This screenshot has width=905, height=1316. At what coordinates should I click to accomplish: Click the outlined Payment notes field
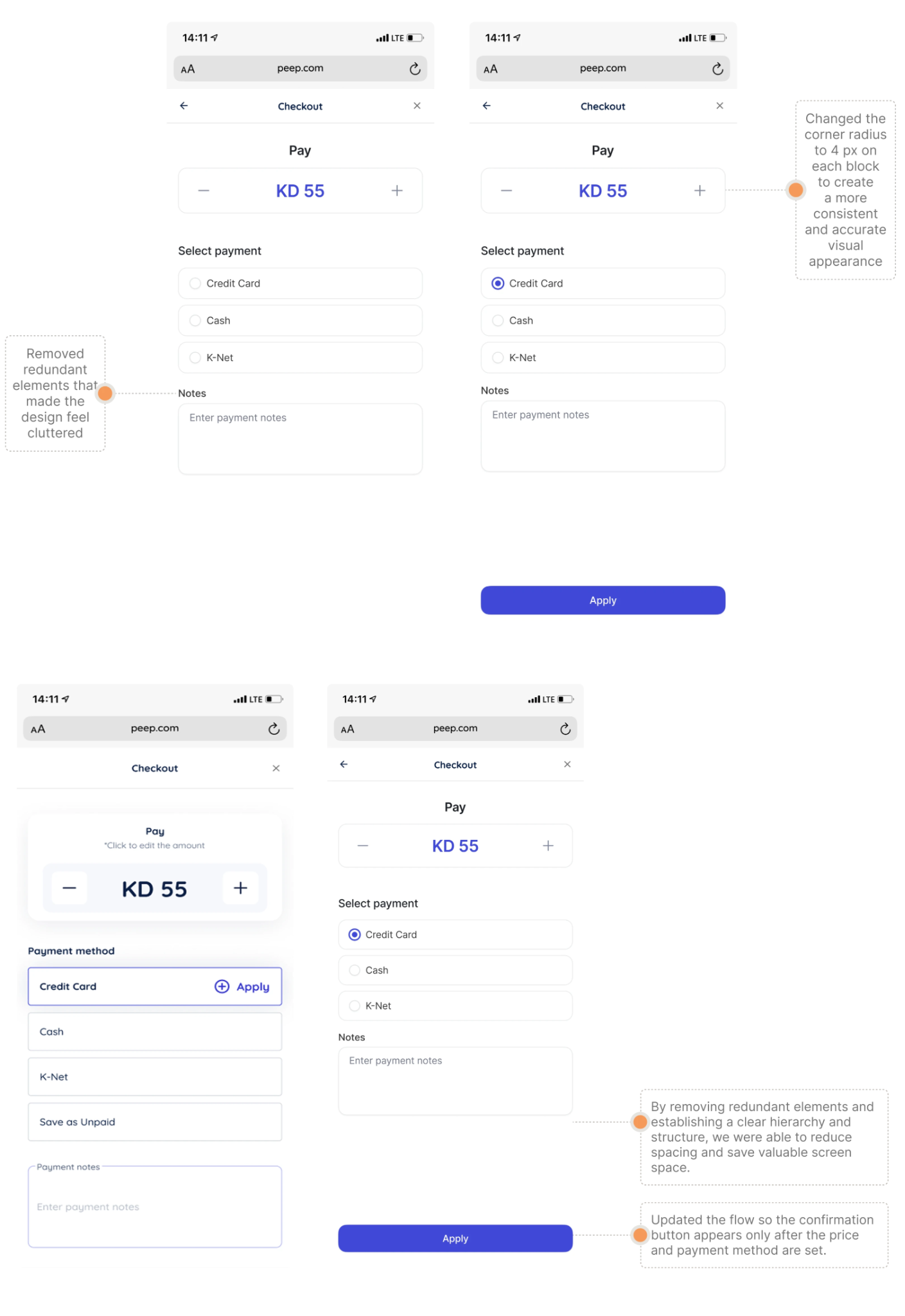(x=155, y=1207)
